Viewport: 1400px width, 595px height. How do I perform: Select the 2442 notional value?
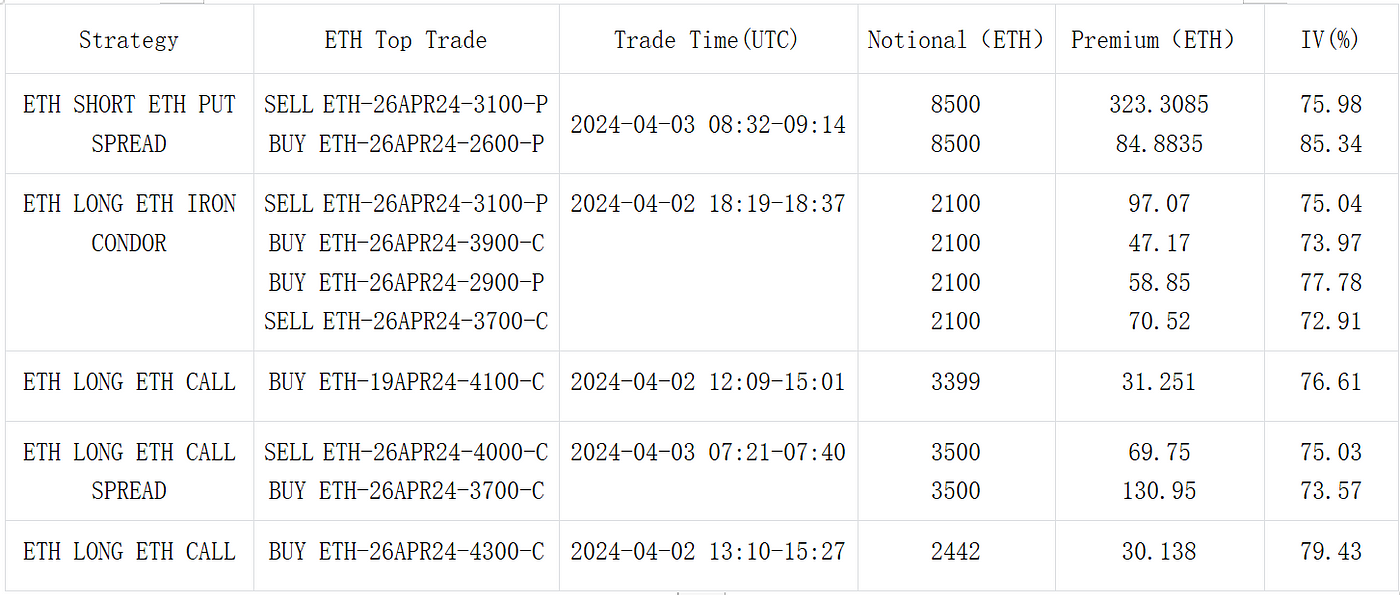pos(955,551)
